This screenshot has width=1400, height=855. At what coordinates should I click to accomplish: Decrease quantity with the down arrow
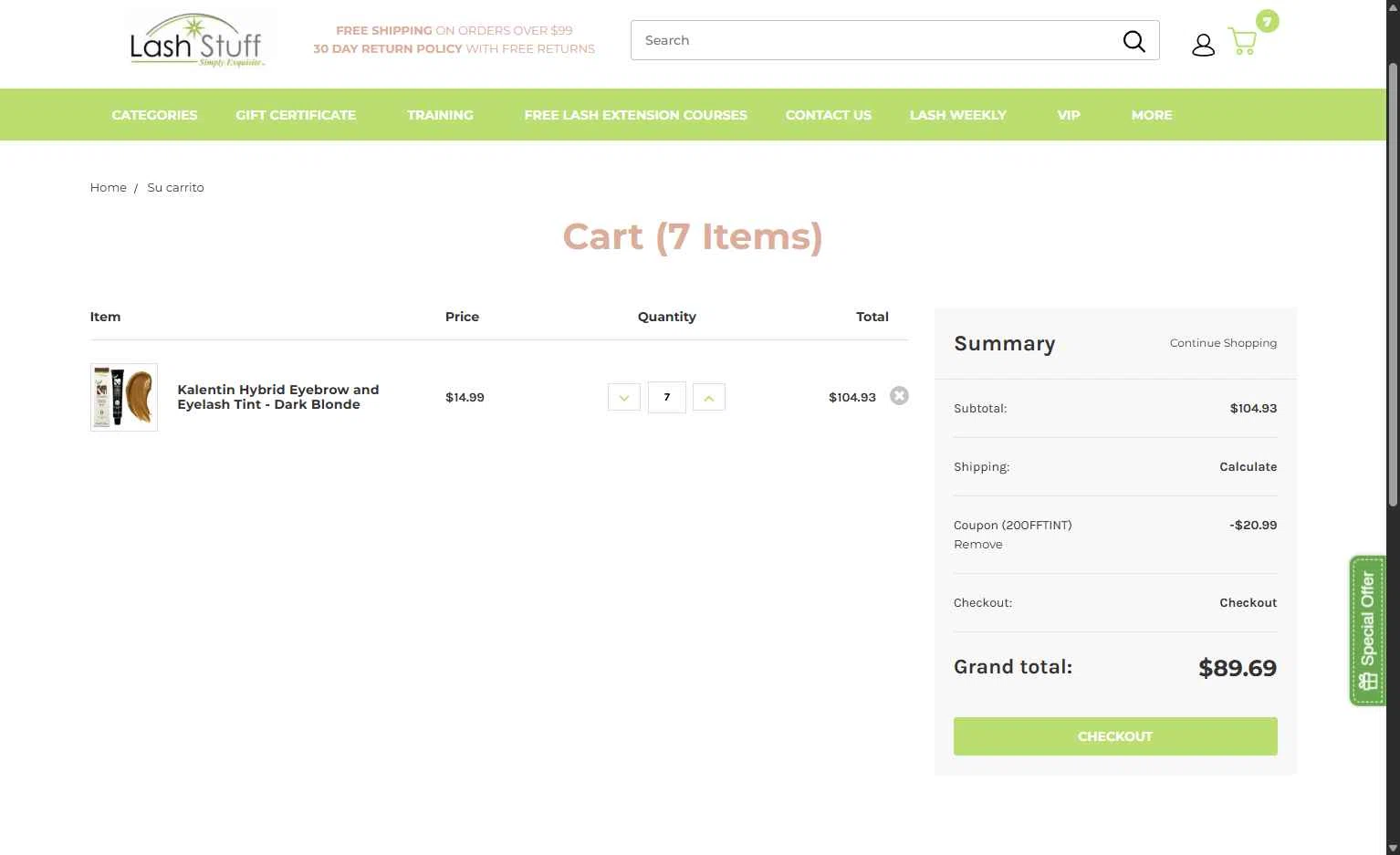pos(624,398)
